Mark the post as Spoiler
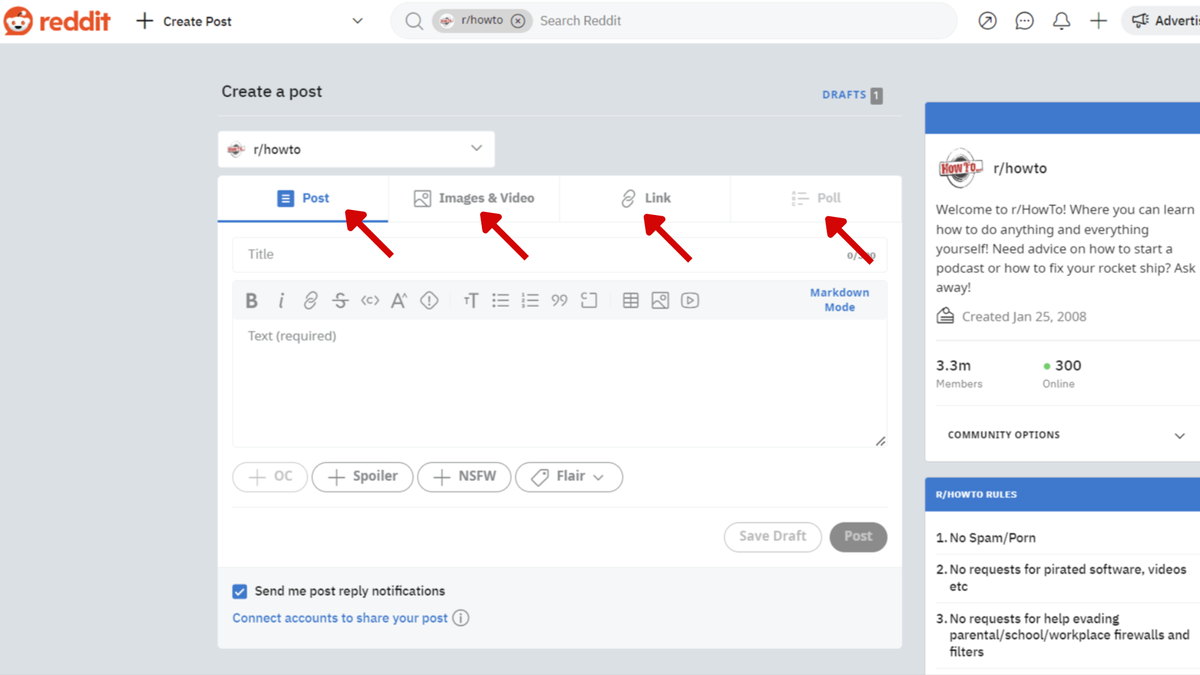 pyautogui.click(x=362, y=477)
